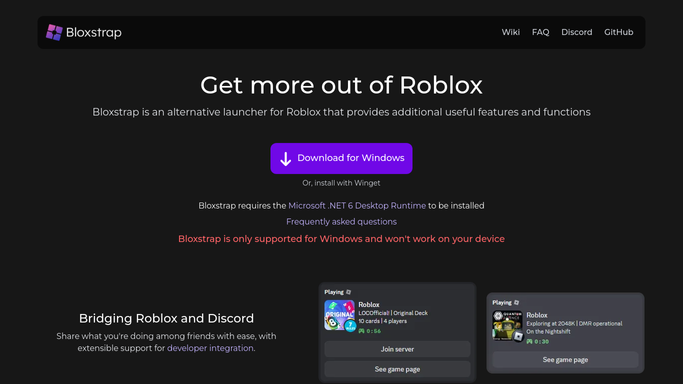The image size is (683, 384).
Task: Click the Bloxstrap logo icon
Action: click(54, 32)
